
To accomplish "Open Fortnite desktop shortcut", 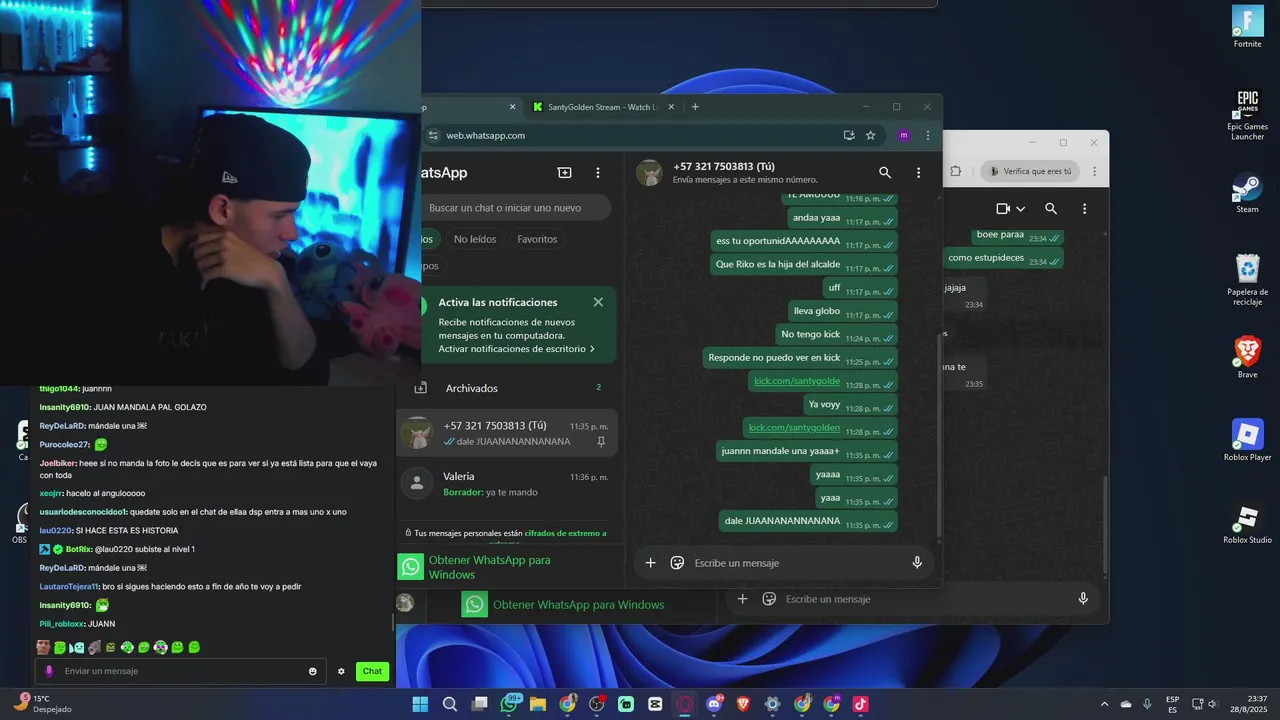I will point(1247,27).
